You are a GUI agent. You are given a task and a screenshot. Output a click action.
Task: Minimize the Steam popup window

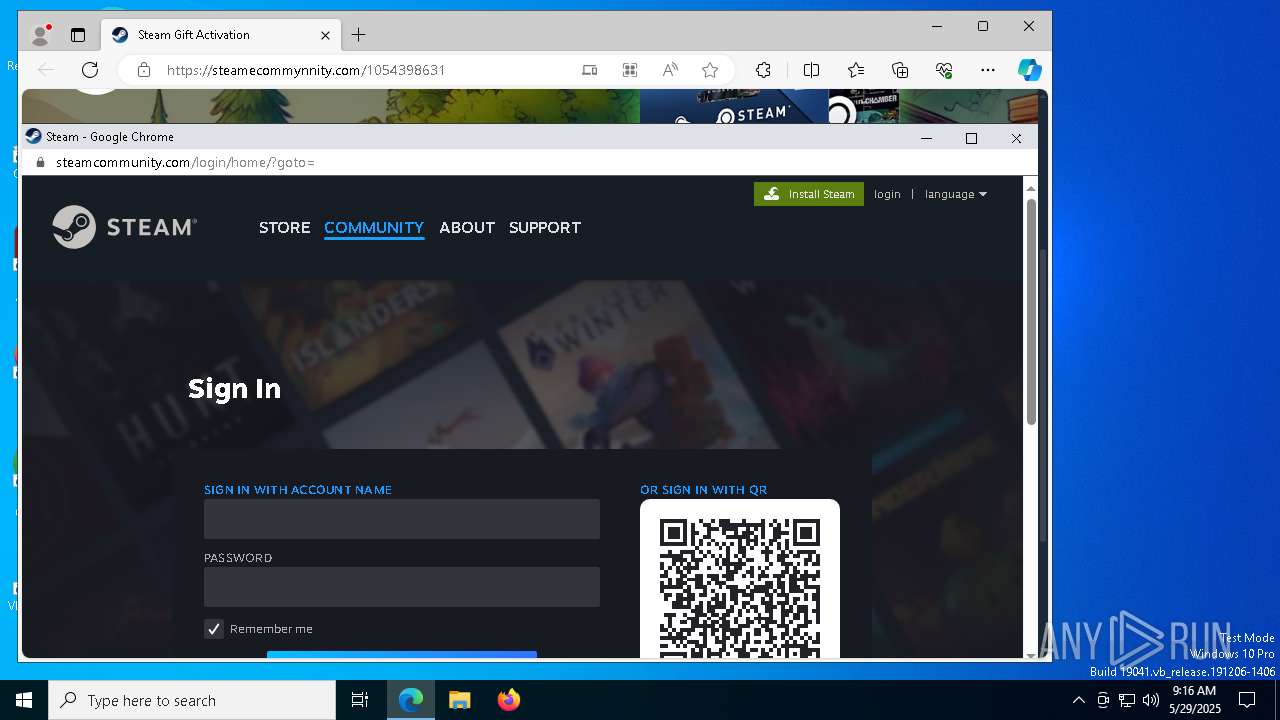(926, 138)
